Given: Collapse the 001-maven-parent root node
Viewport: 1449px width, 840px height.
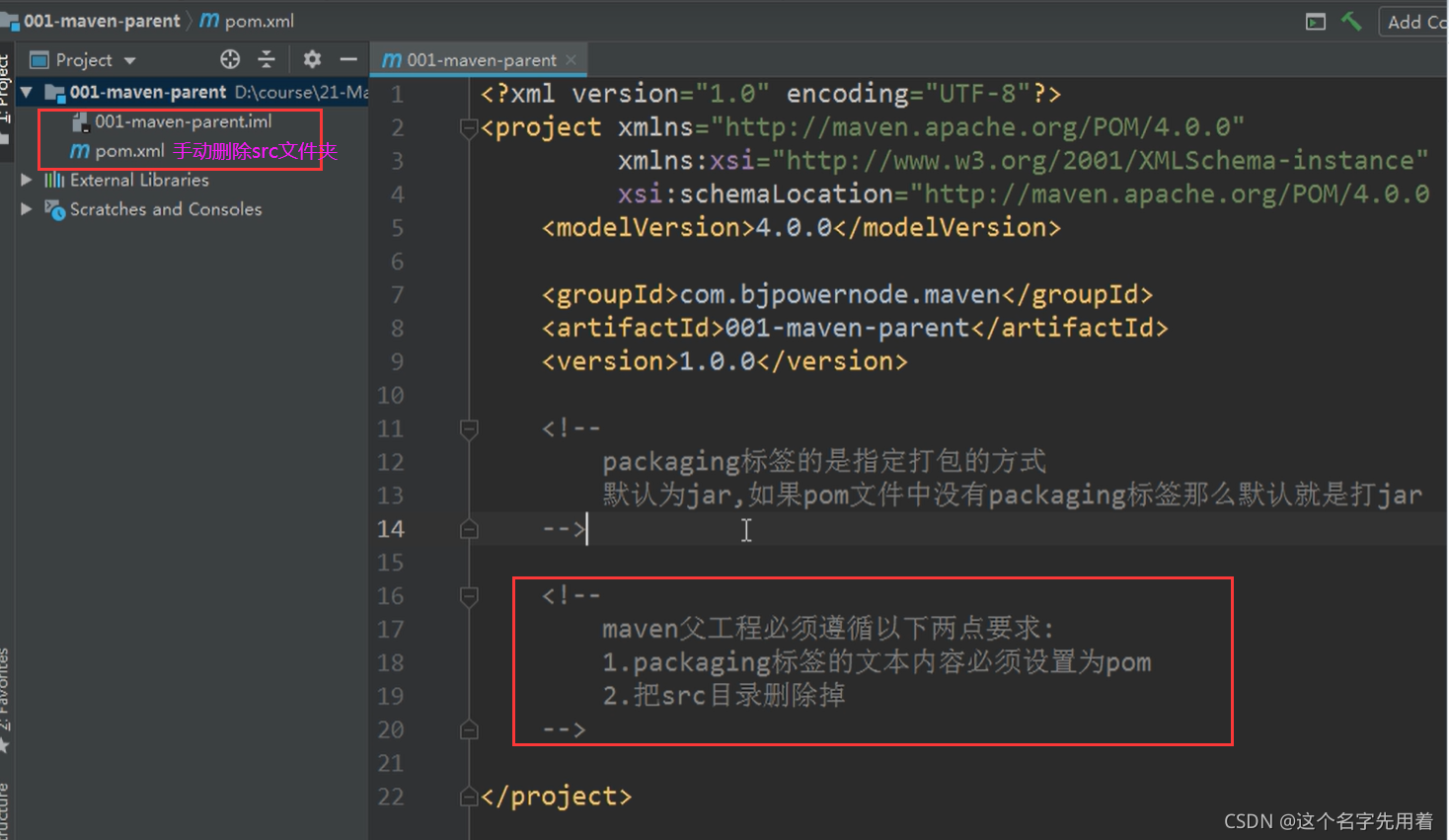Looking at the screenshot, I should [x=27, y=92].
